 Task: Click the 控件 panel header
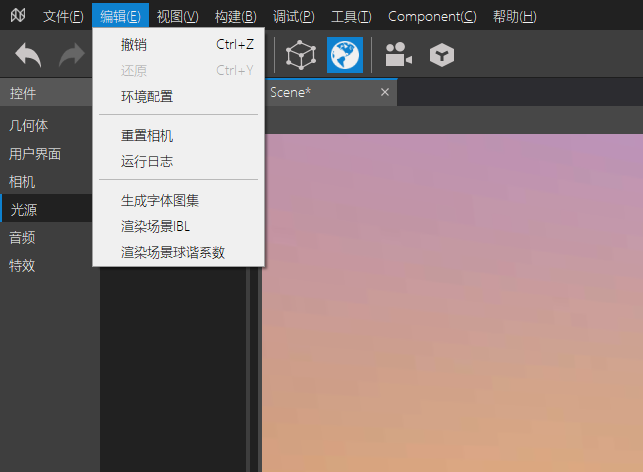pos(46,93)
